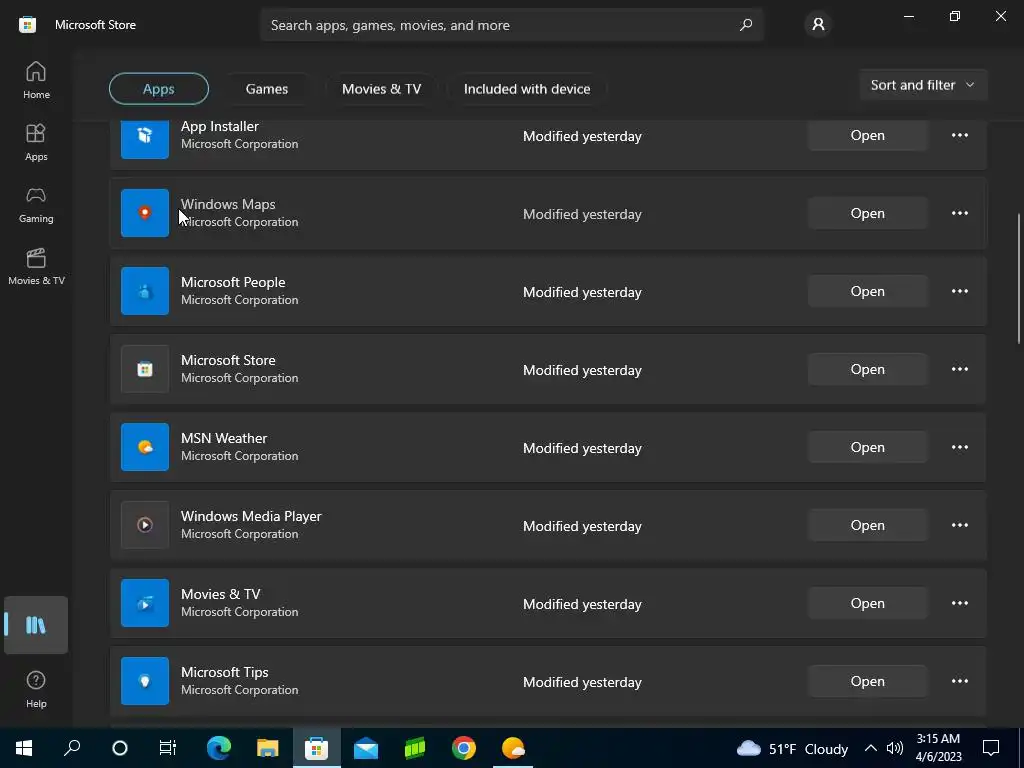1024x768 pixels.
Task: Open more options for Windows Media Player
Action: tap(960, 525)
